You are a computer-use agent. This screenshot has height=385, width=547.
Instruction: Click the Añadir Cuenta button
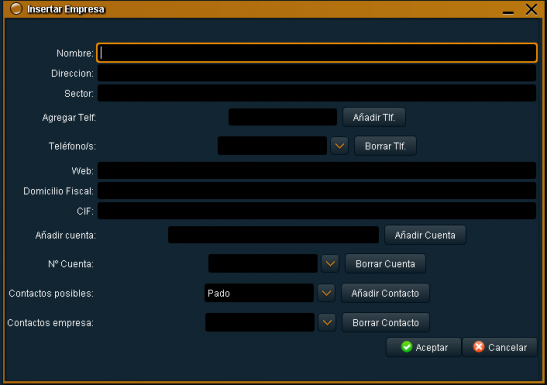point(425,235)
